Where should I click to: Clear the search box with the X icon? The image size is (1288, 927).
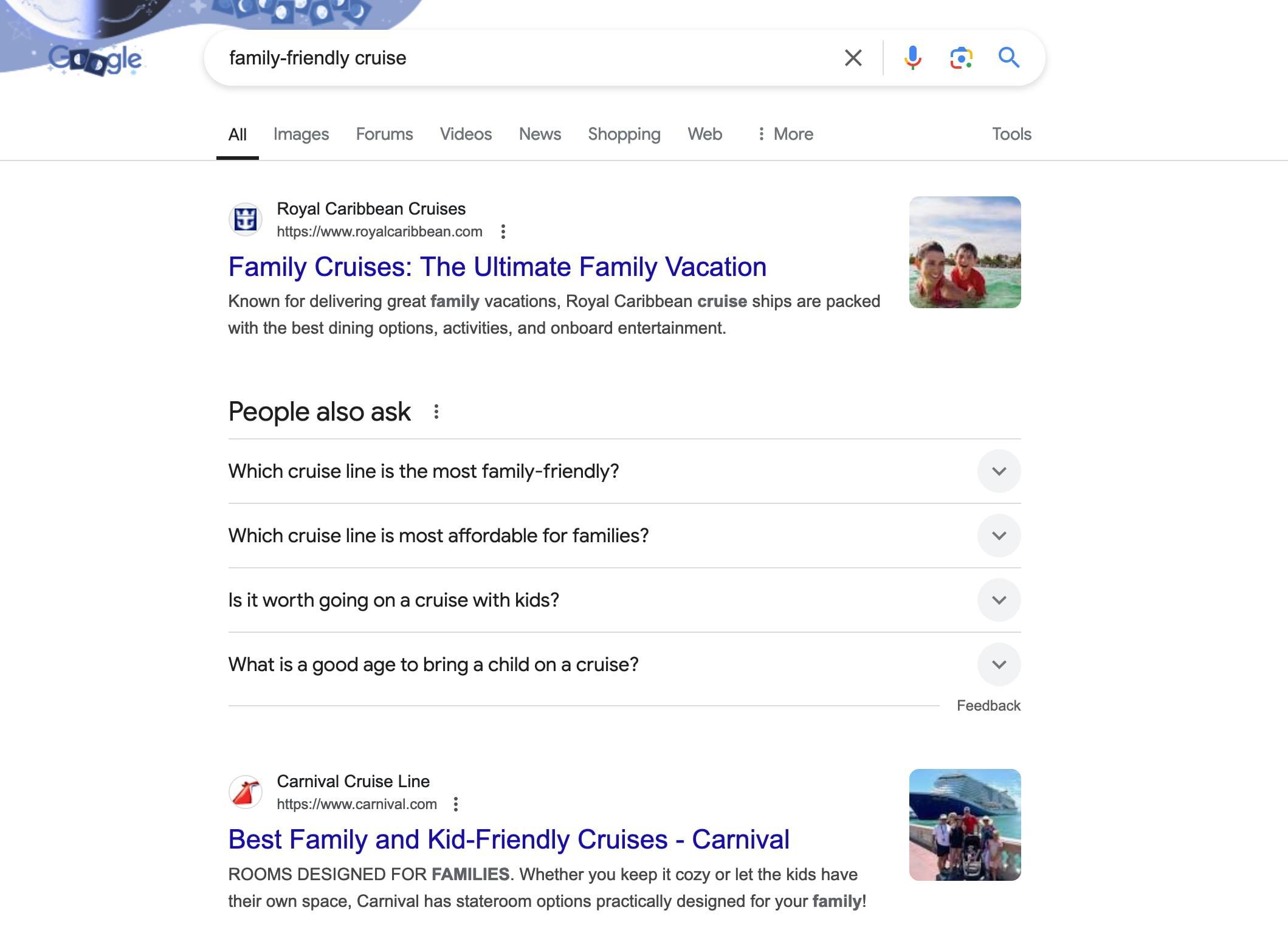point(853,58)
